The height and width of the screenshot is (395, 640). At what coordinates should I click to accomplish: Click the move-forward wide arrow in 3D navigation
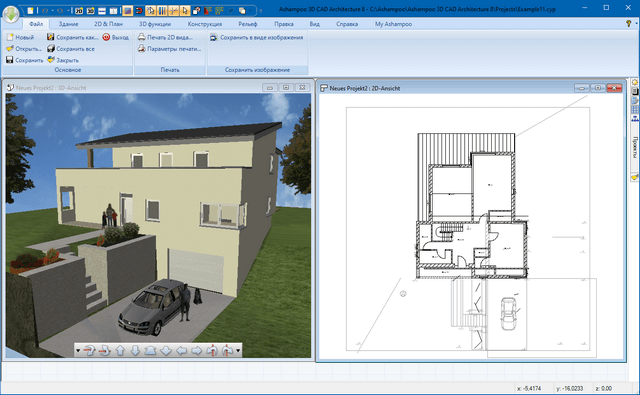(x=150, y=350)
